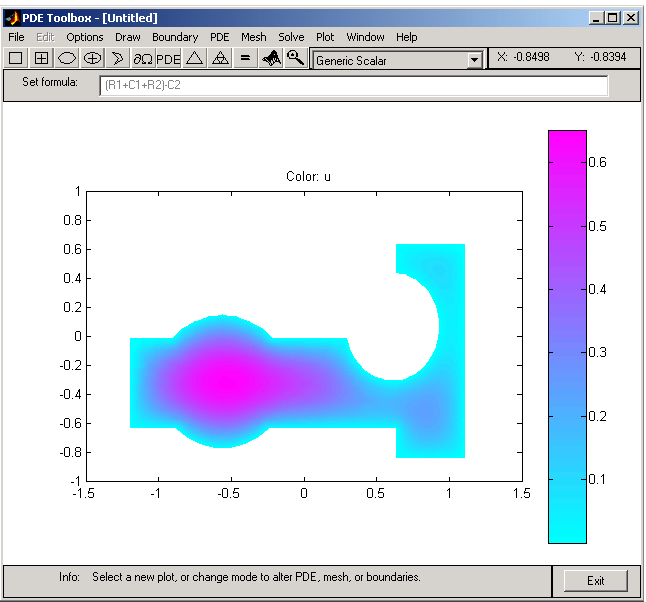The height and width of the screenshot is (602, 646).
Task: Toggle the zoom magnifier tool
Action: (295, 58)
